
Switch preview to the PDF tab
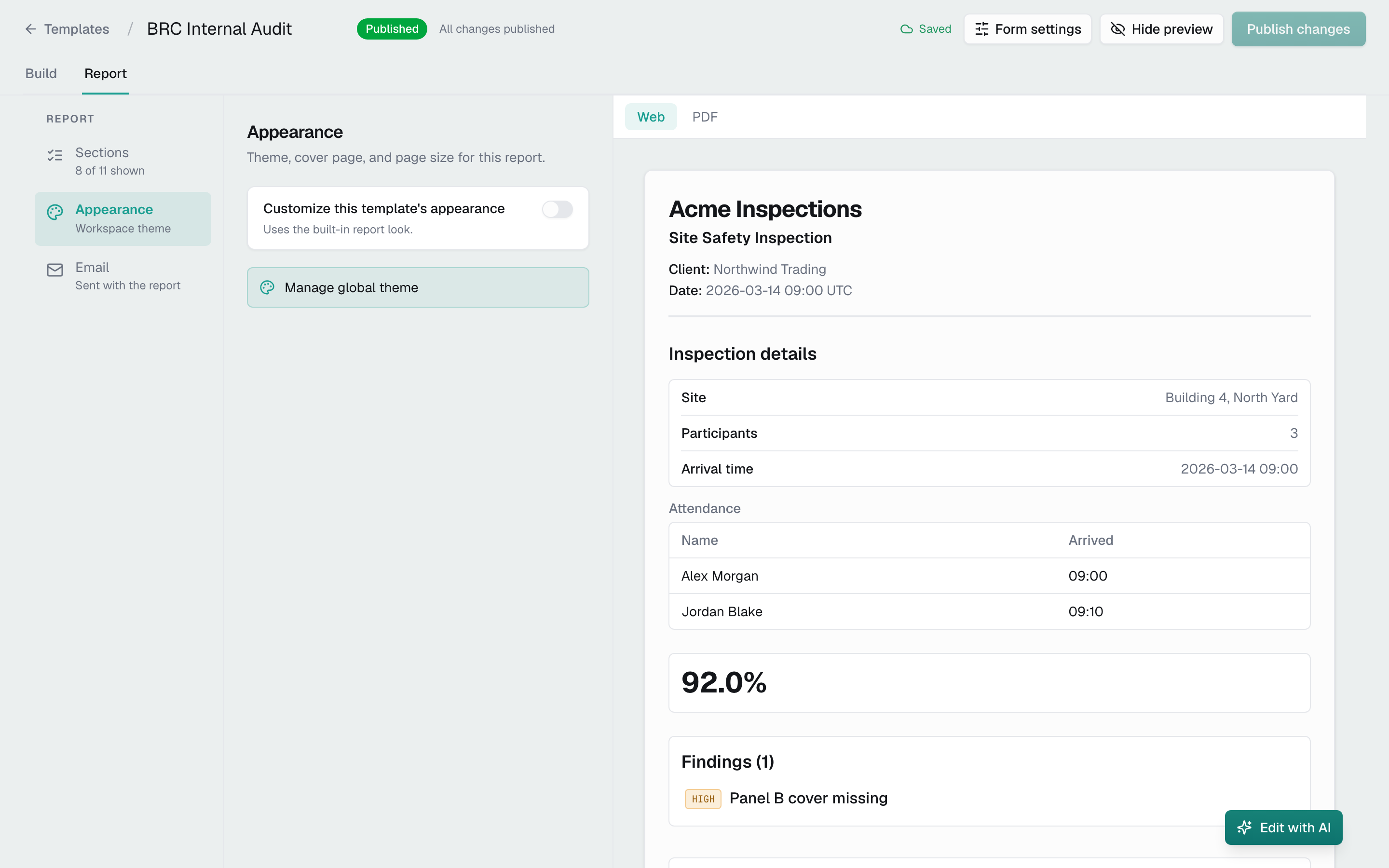click(704, 117)
